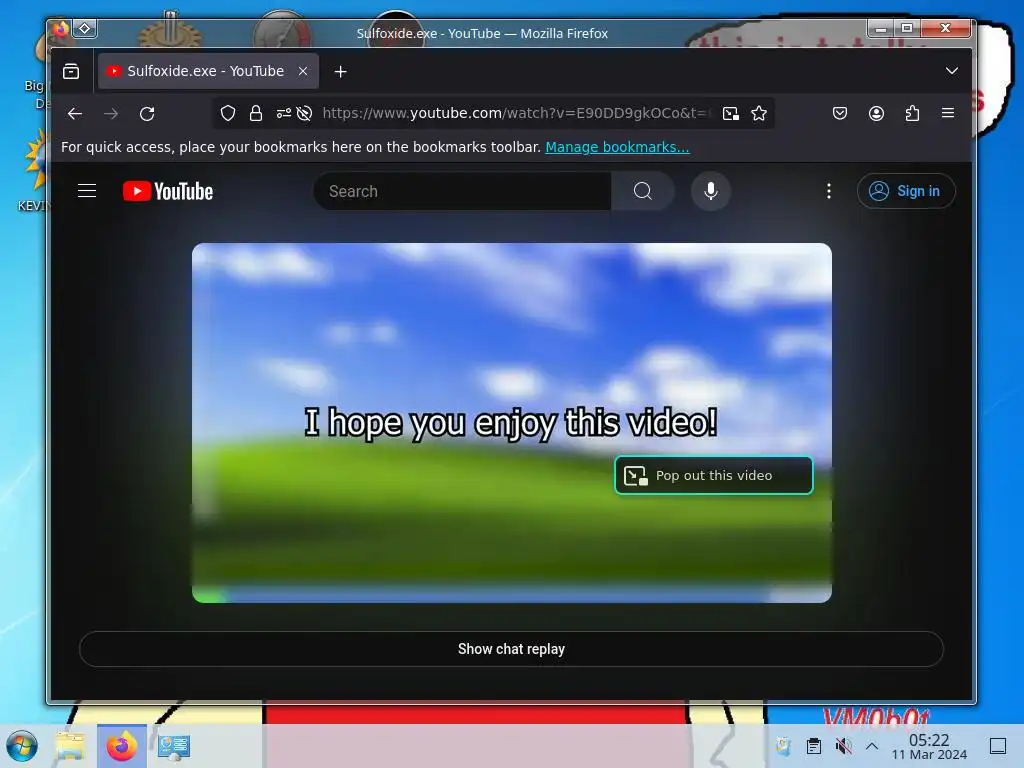Open the Windows Start menu
The height and width of the screenshot is (768, 1024).
(x=22, y=746)
